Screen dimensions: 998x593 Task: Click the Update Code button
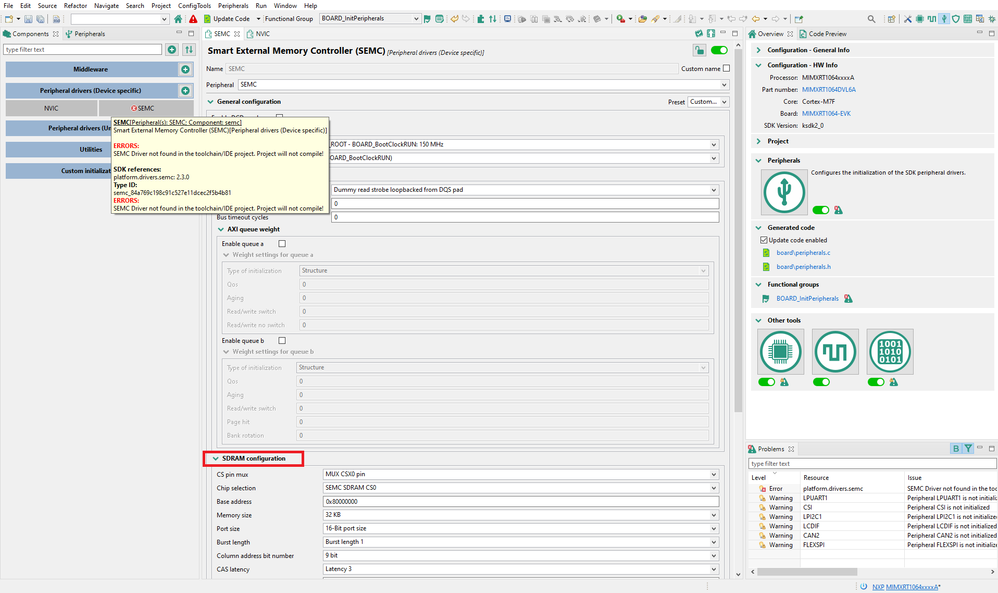(x=227, y=19)
